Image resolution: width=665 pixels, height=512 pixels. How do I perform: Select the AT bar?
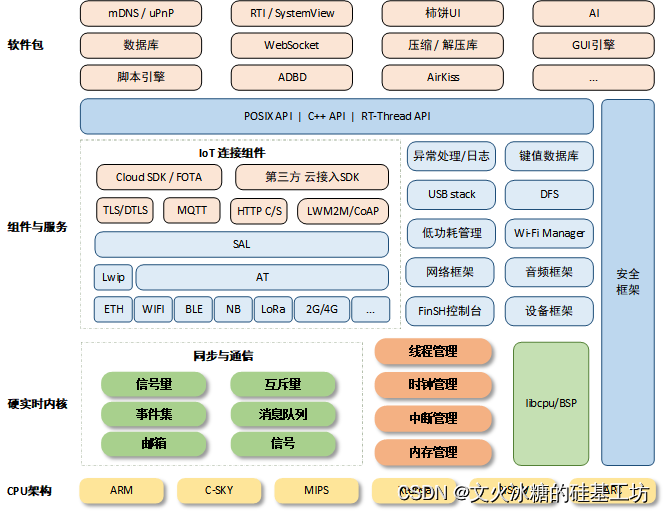coord(262,277)
